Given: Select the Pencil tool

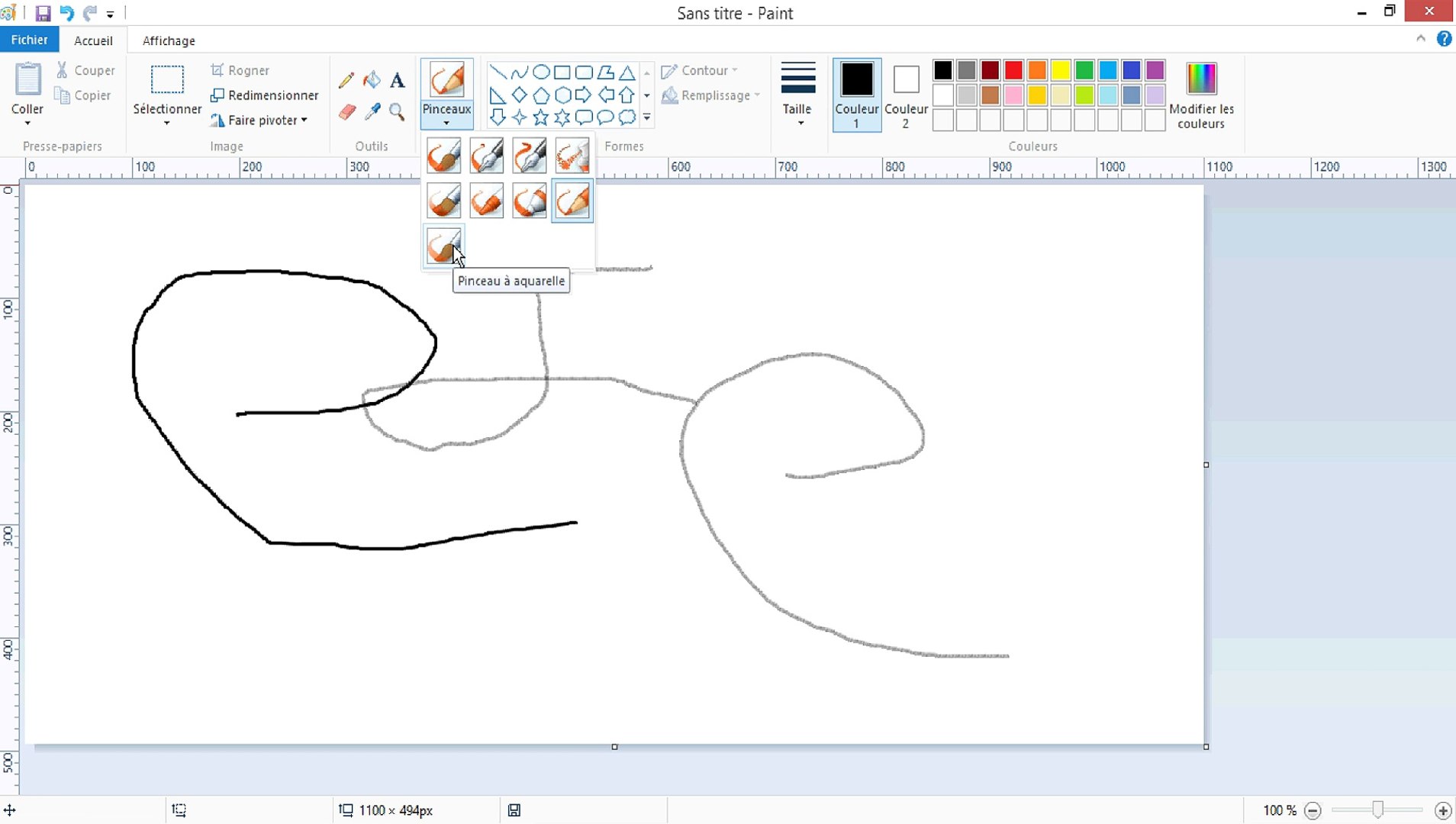Looking at the screenshot, I should 346,80.
